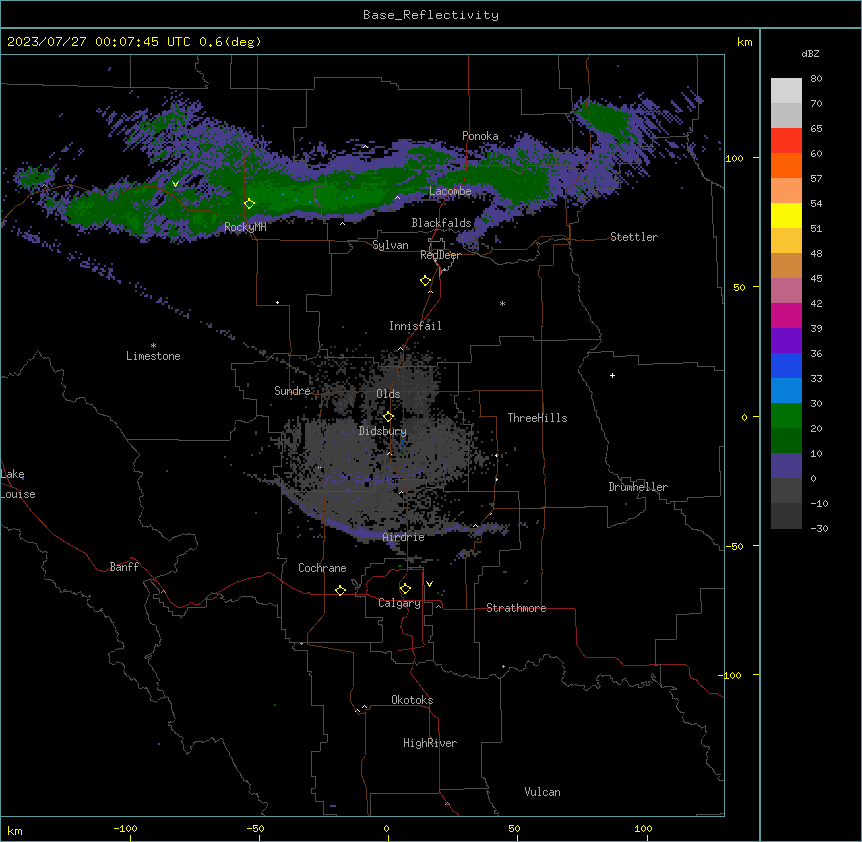Click the asterisk marker east of Innisfail
The width and height of the screenshot is (862, 842).
click(x=502, y=304)
